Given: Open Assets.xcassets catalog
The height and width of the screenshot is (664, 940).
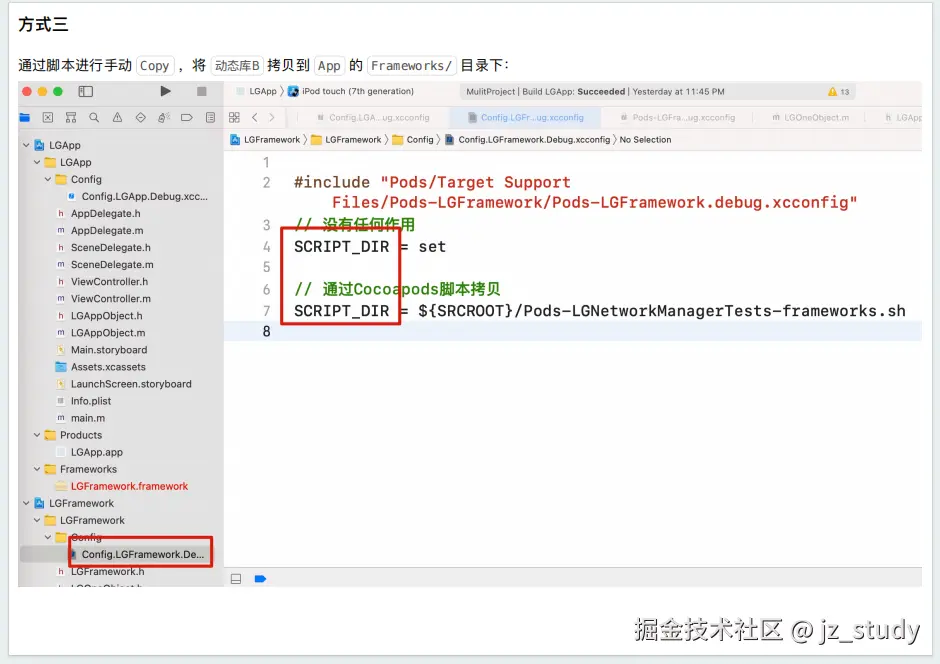Looking at the screenshot, I should point(101,367).
